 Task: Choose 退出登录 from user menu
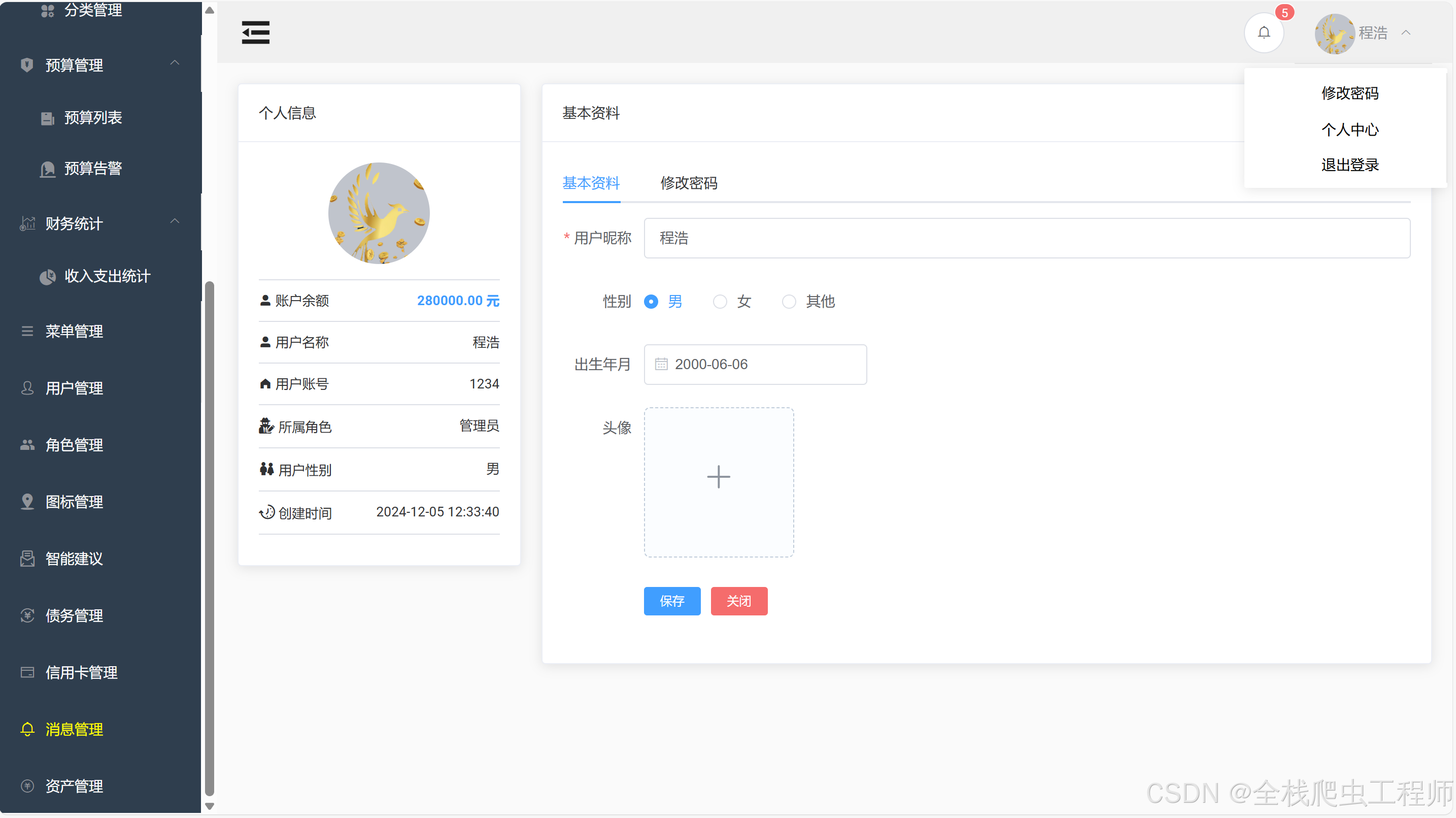click(1350, 165)
